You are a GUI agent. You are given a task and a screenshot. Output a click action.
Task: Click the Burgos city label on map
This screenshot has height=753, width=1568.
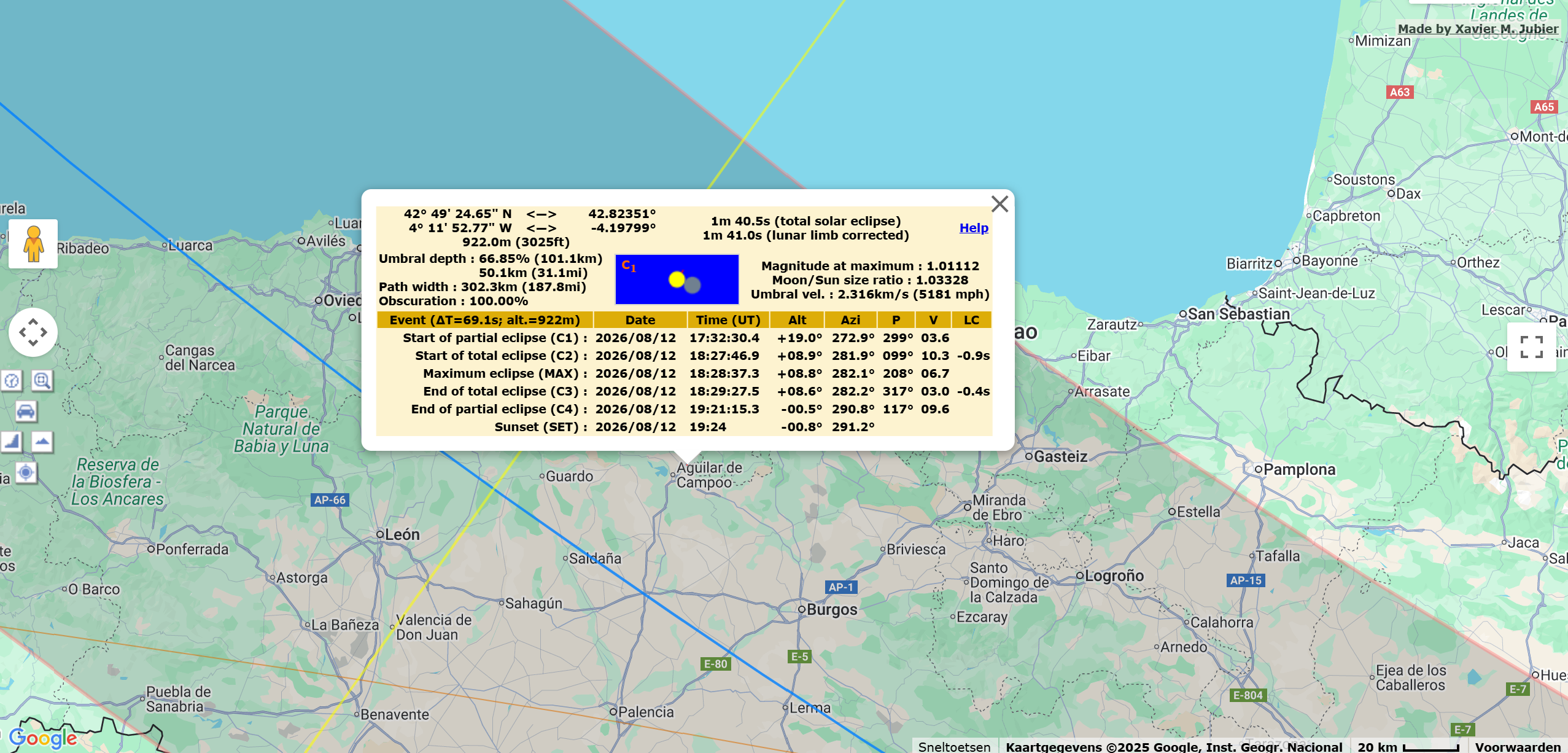(831, 609)
